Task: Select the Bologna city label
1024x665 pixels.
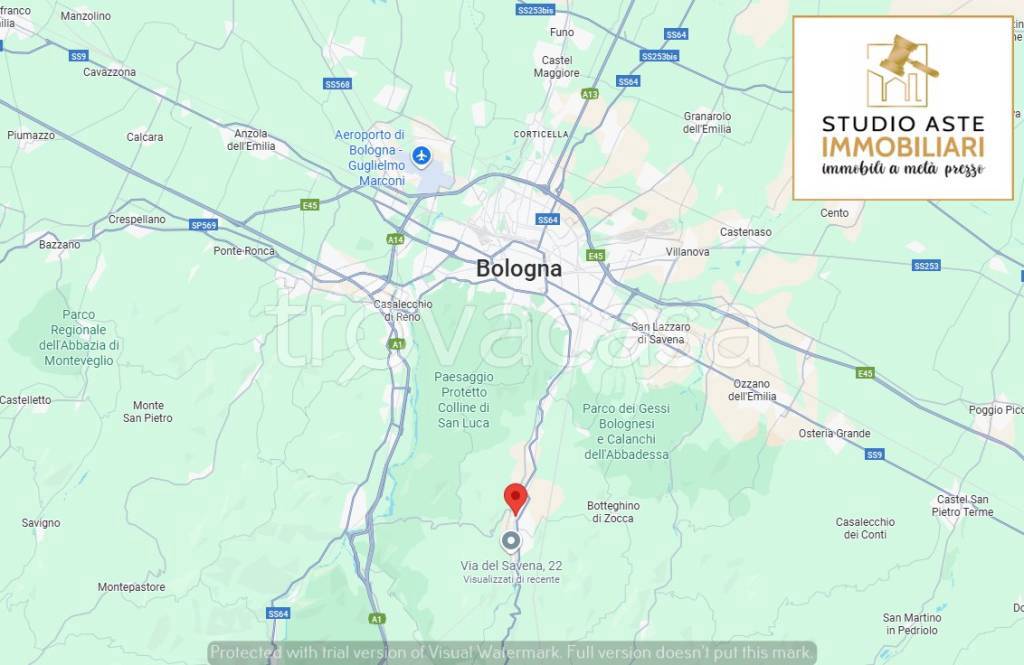Action: coord(519,268)
